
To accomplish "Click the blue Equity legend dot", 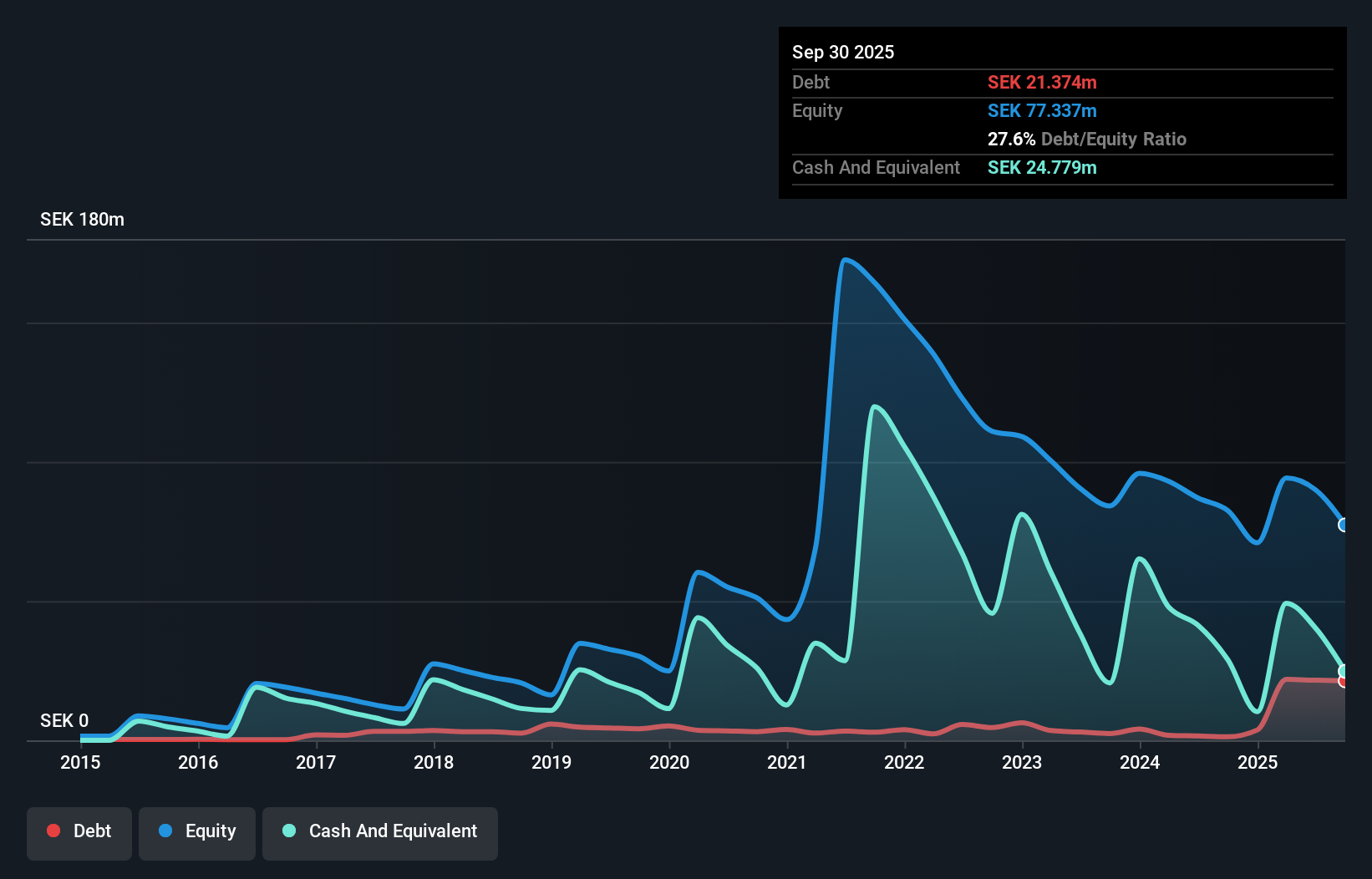I will [166, 831].
